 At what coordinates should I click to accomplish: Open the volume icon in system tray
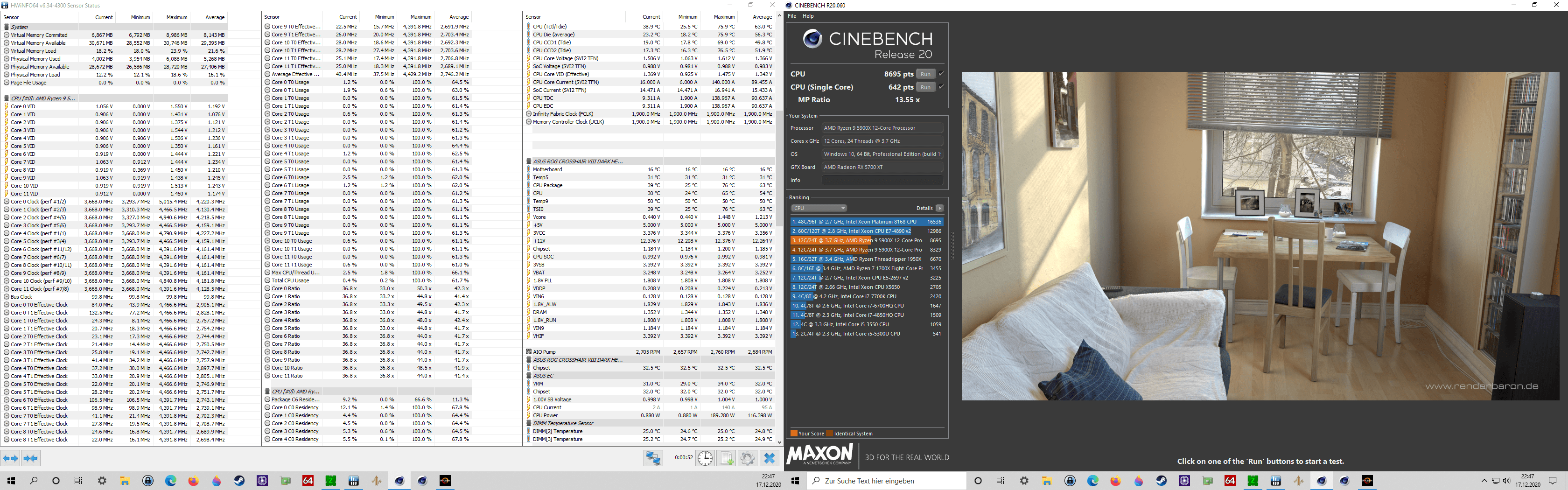click(1506, 481)
